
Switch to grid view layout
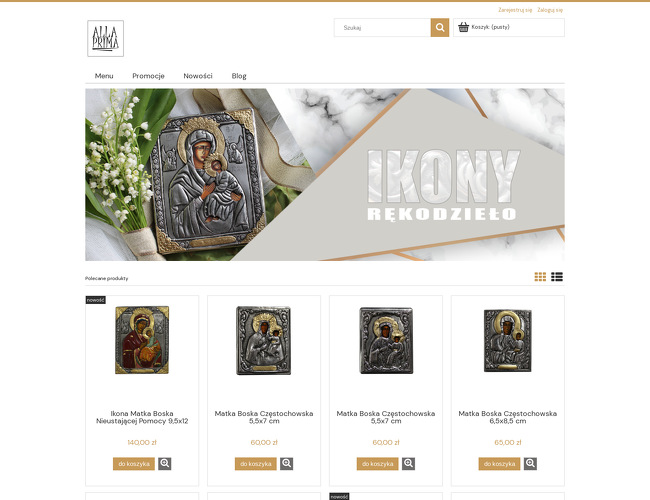(540, 277)
